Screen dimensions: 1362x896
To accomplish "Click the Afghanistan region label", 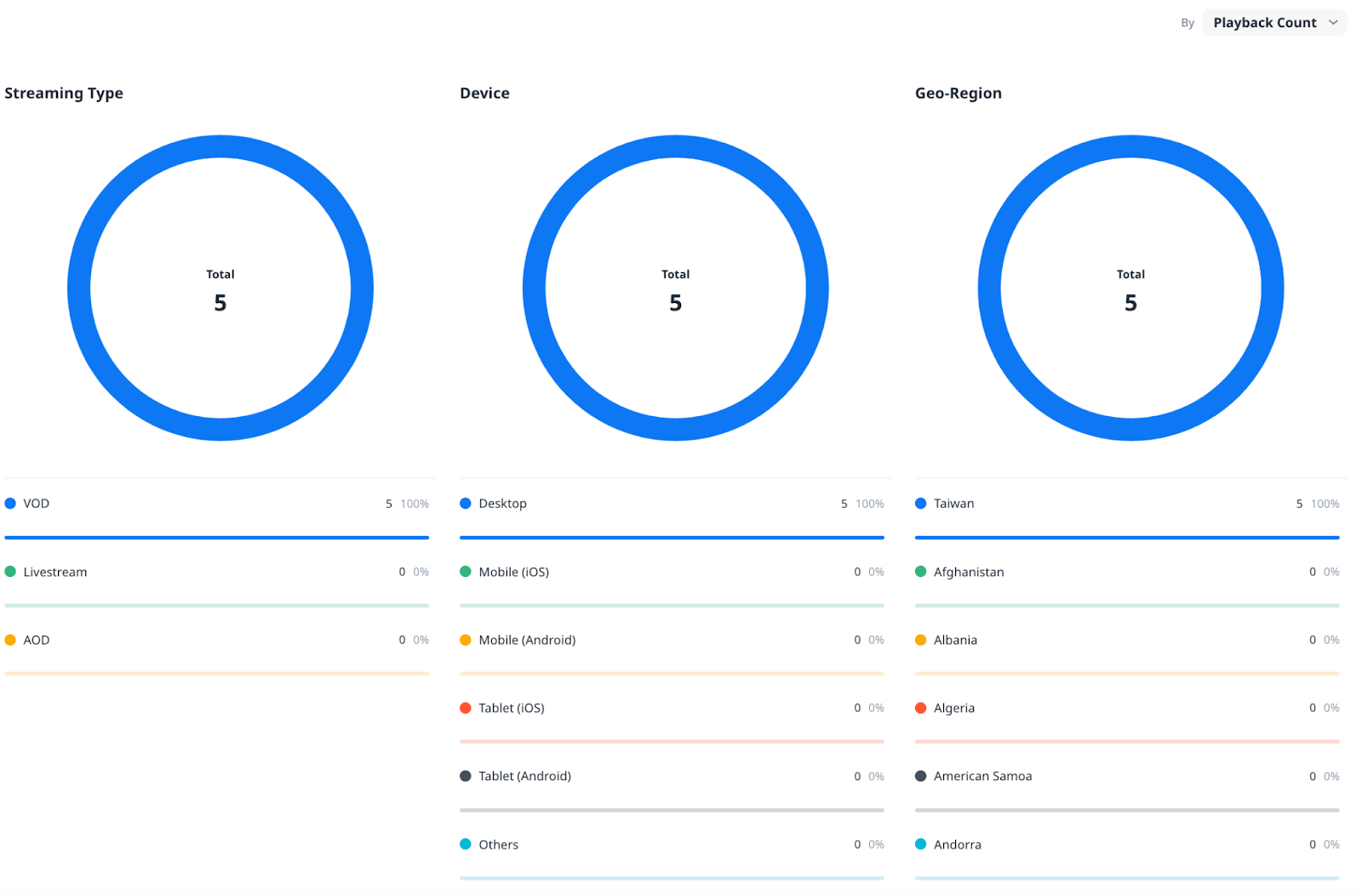I will click(969, 572).
